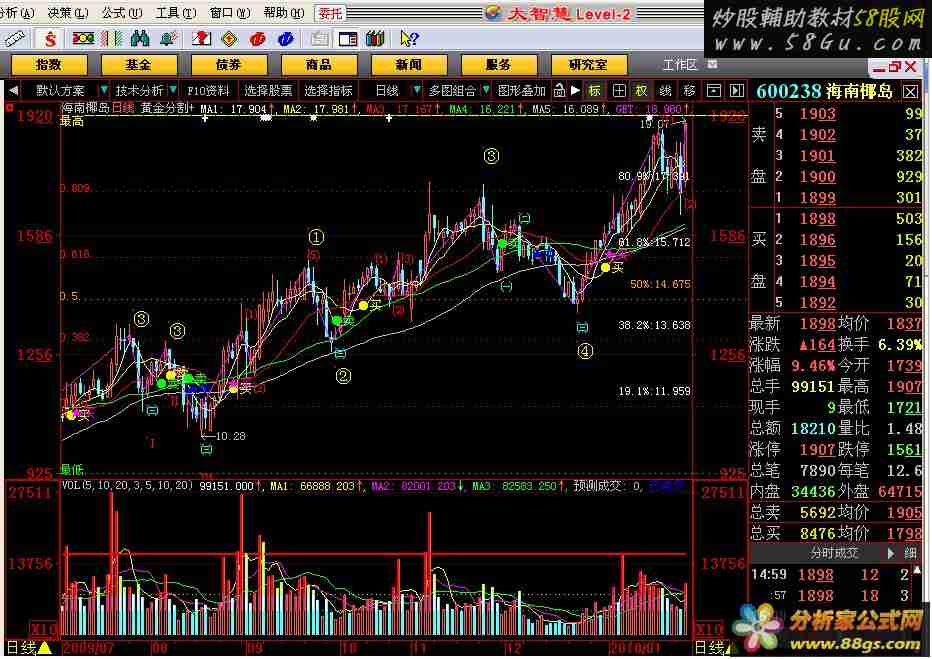Image resolution: width=932 pixels, height=659 pixels.
Task: Click buy price 1898 in 买盘 row 1
Action: pos(817,219)
